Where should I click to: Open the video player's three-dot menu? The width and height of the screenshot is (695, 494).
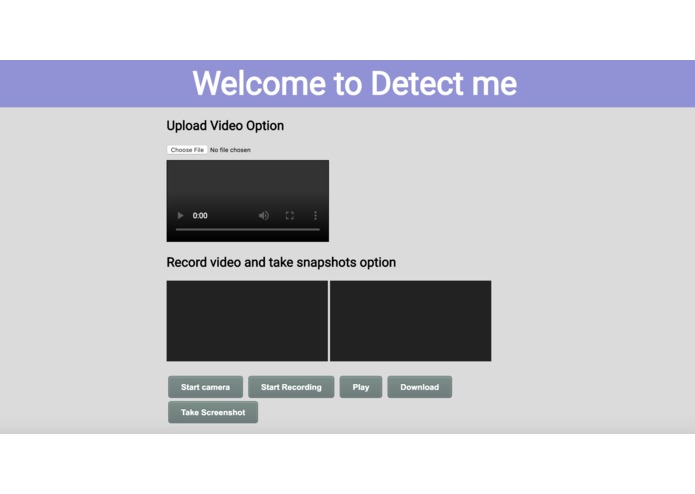tap(315, 216)
